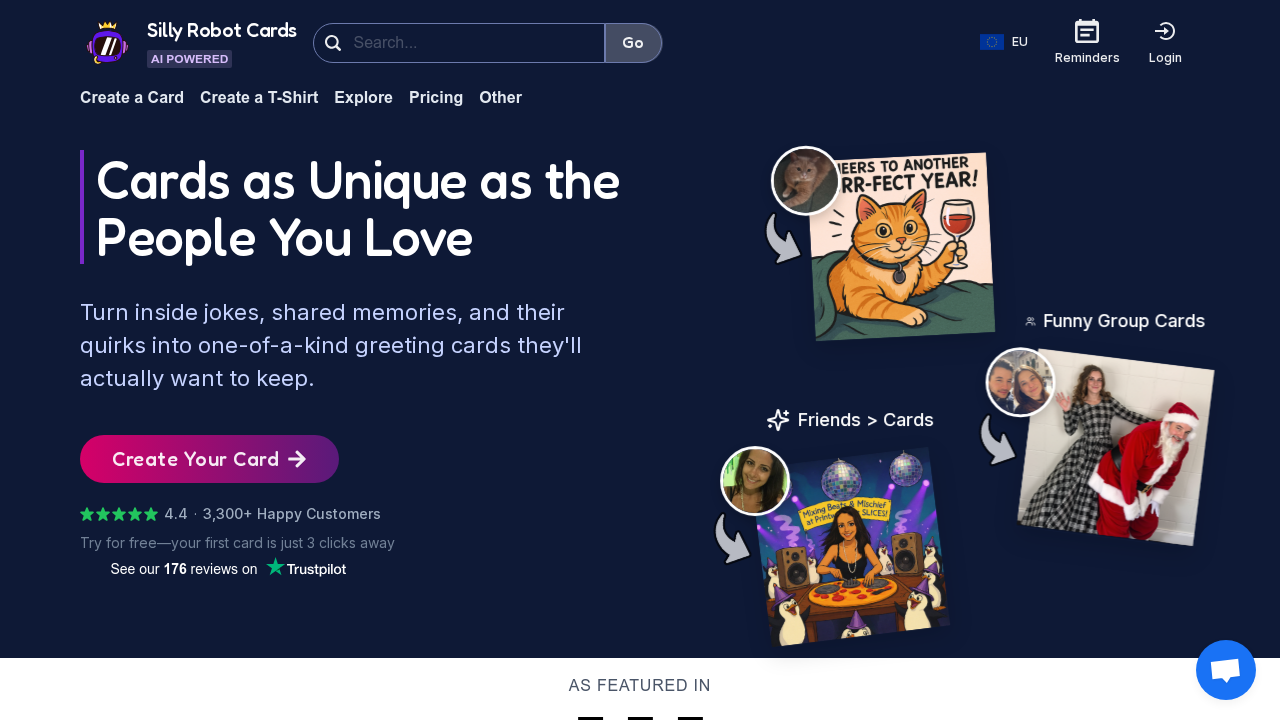This screenshot has width=1280, height=720.
Task: Expand the Other navigation menu
Action: (500, 97)
